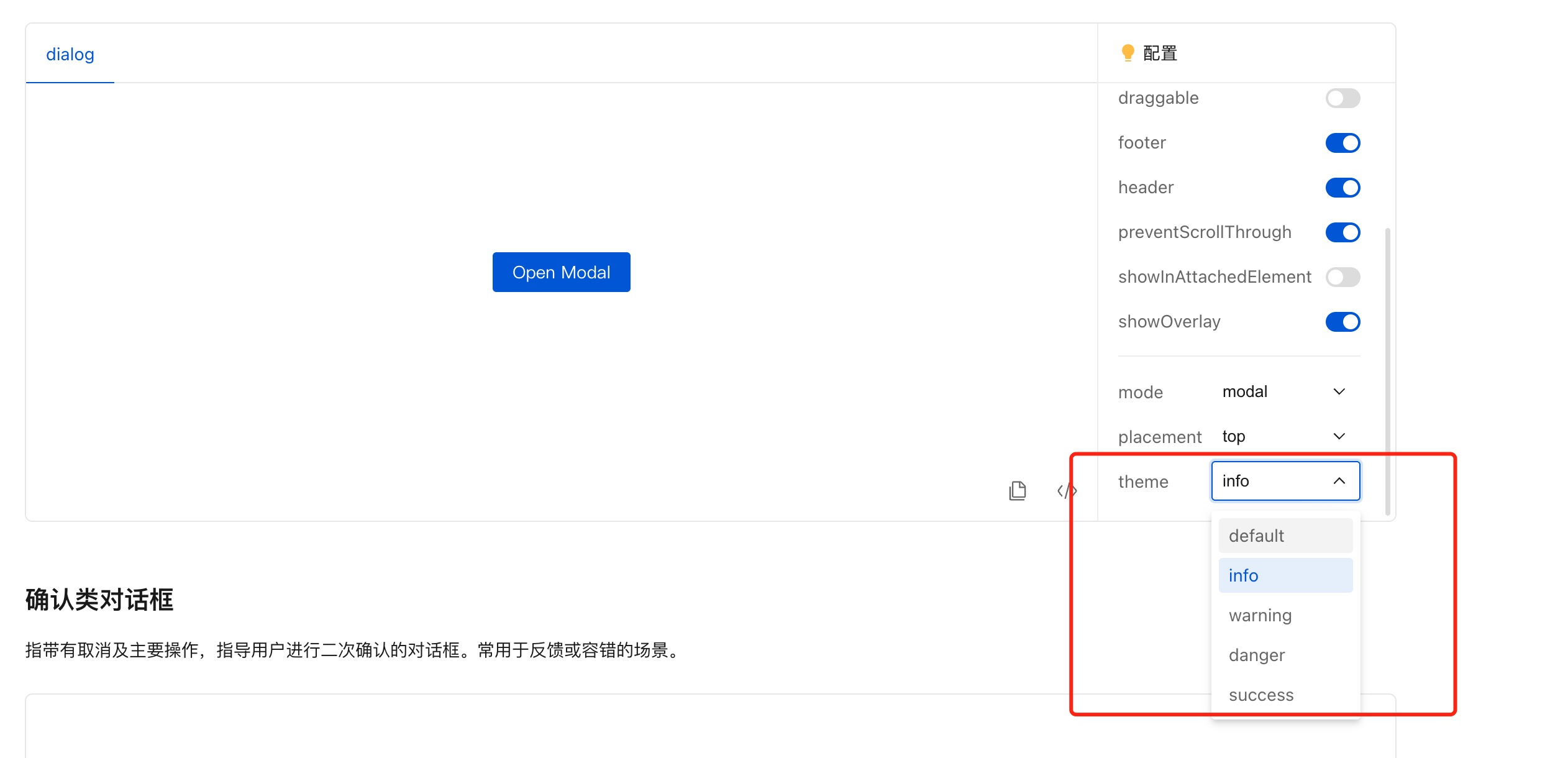Turn off the header switch
Image resolution: width=1568 pixels, height=758 pixels.
[x=1342, y=187]
